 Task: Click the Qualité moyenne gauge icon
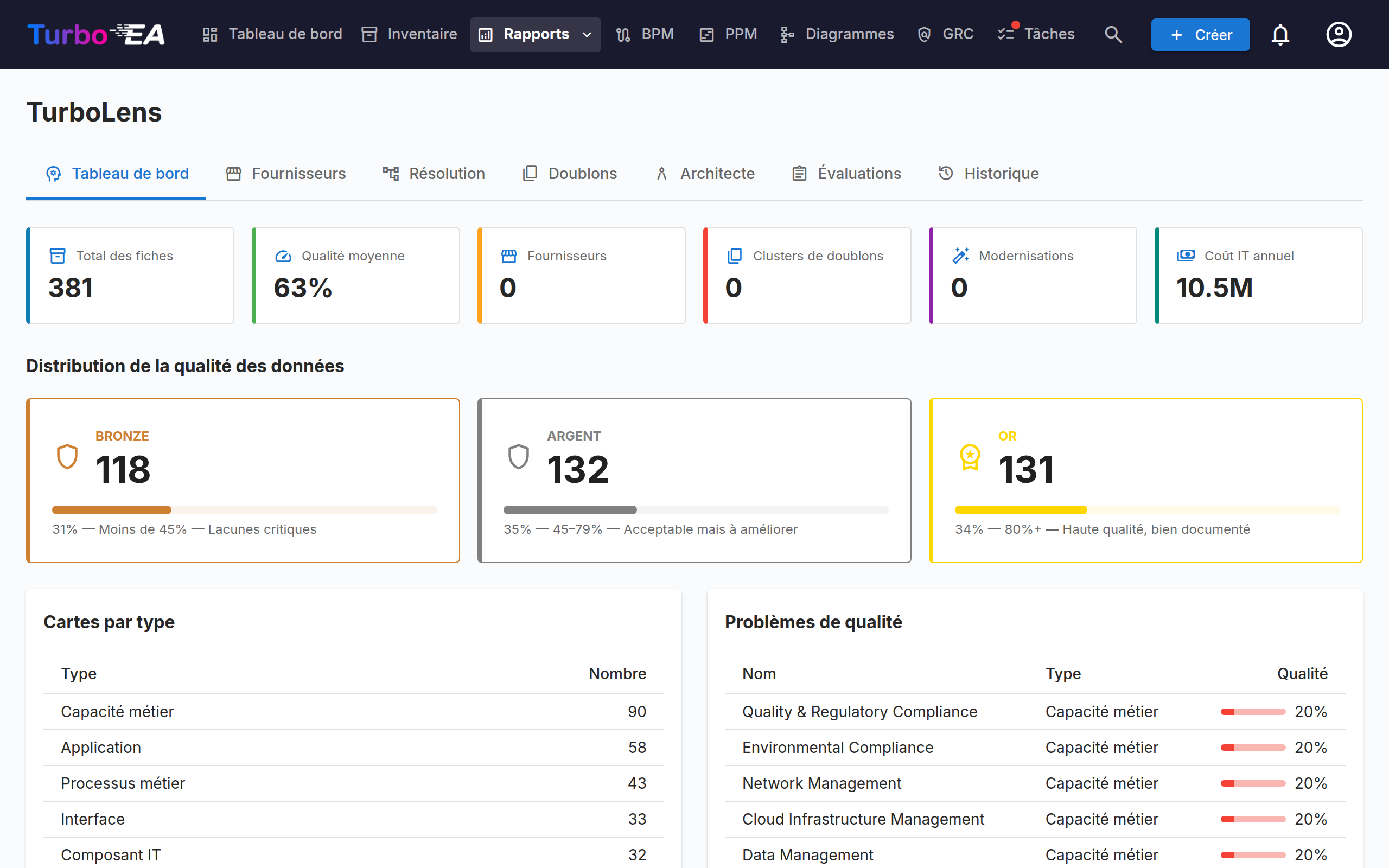click(x=284, y=256)
